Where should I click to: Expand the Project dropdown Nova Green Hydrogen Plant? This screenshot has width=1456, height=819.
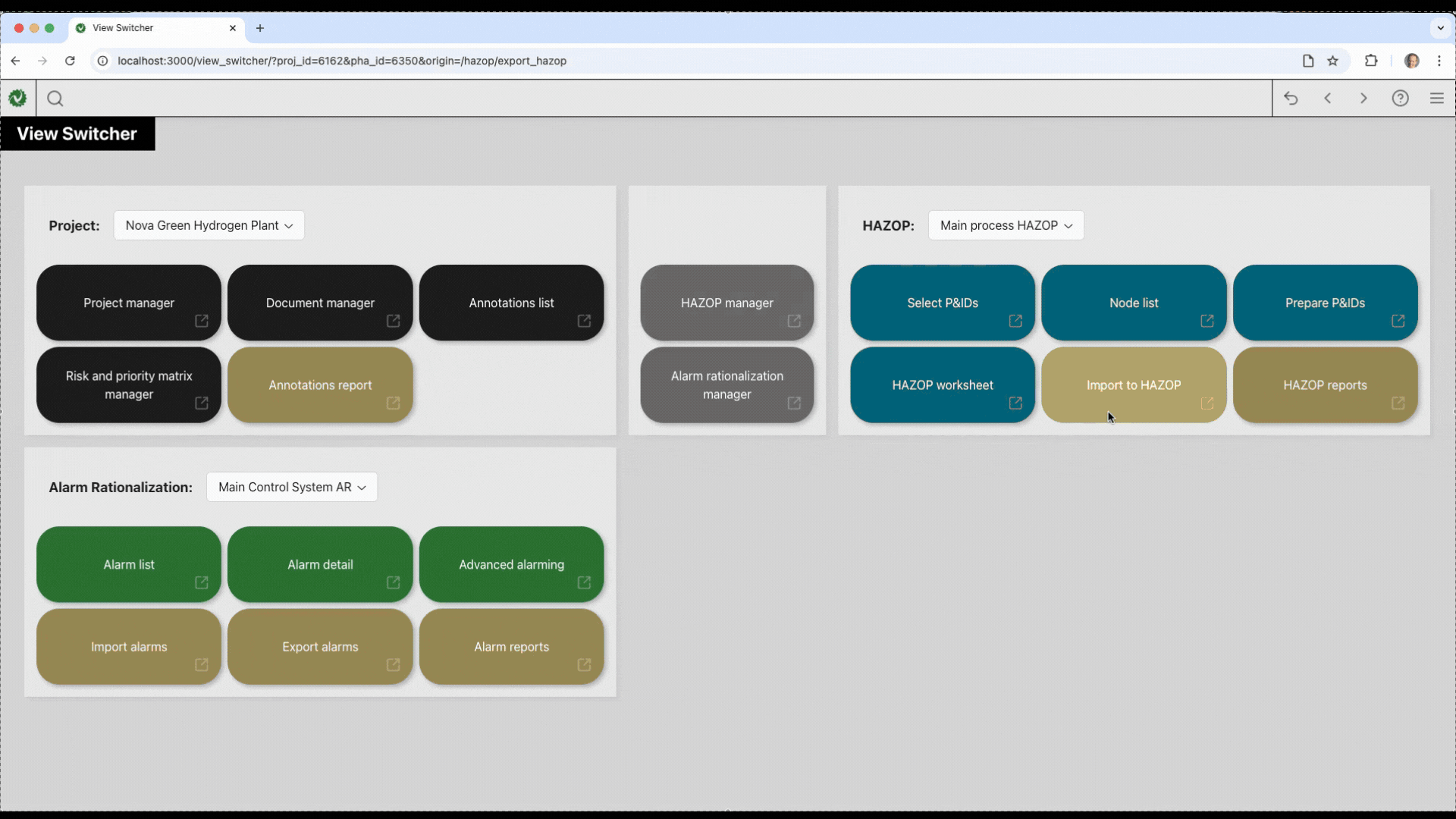209,225
